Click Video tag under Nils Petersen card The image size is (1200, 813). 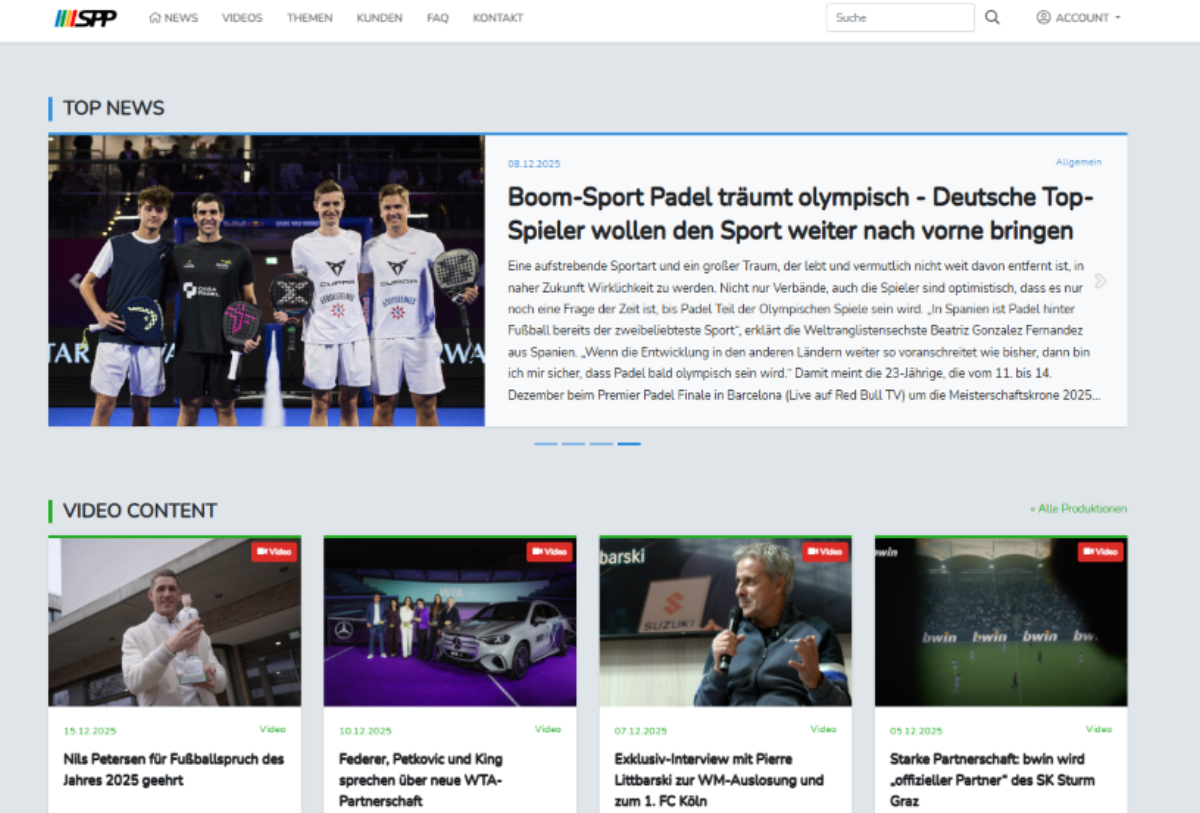272,729
